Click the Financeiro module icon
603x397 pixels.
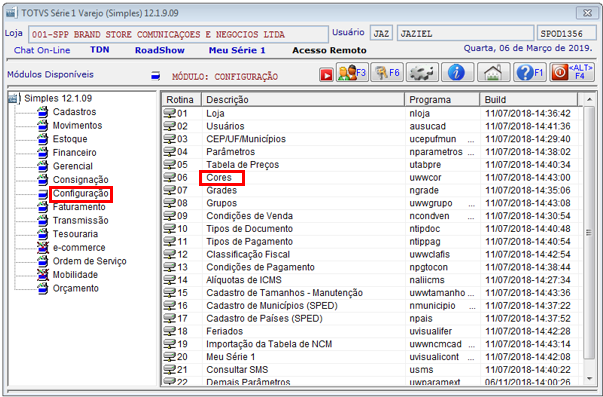43,153
